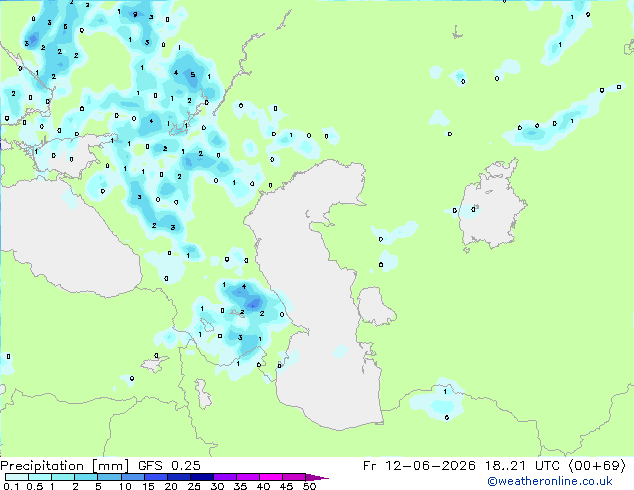634x490 pixels.
Task: Select the legend label '50'
Action: (x=309, y=486)
